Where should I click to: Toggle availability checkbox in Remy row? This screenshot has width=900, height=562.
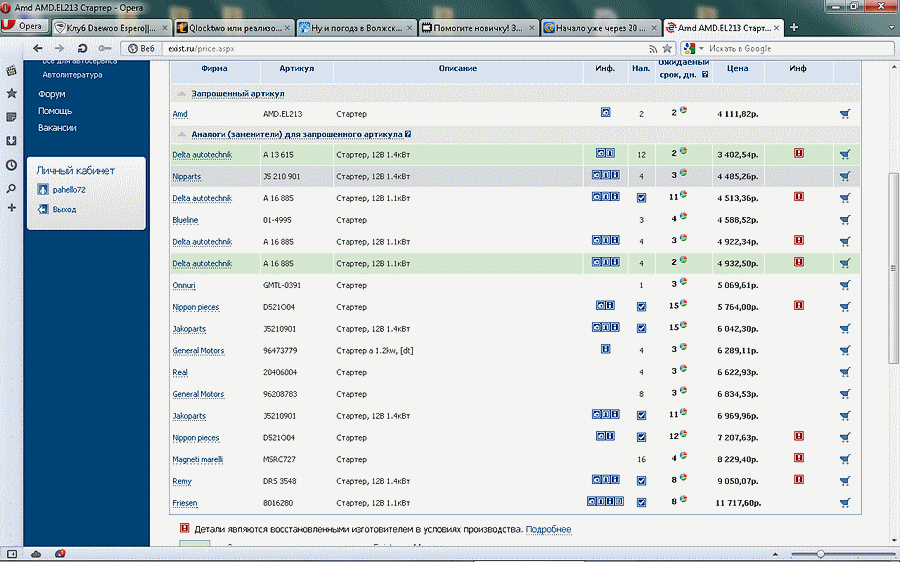coord(641,481)
